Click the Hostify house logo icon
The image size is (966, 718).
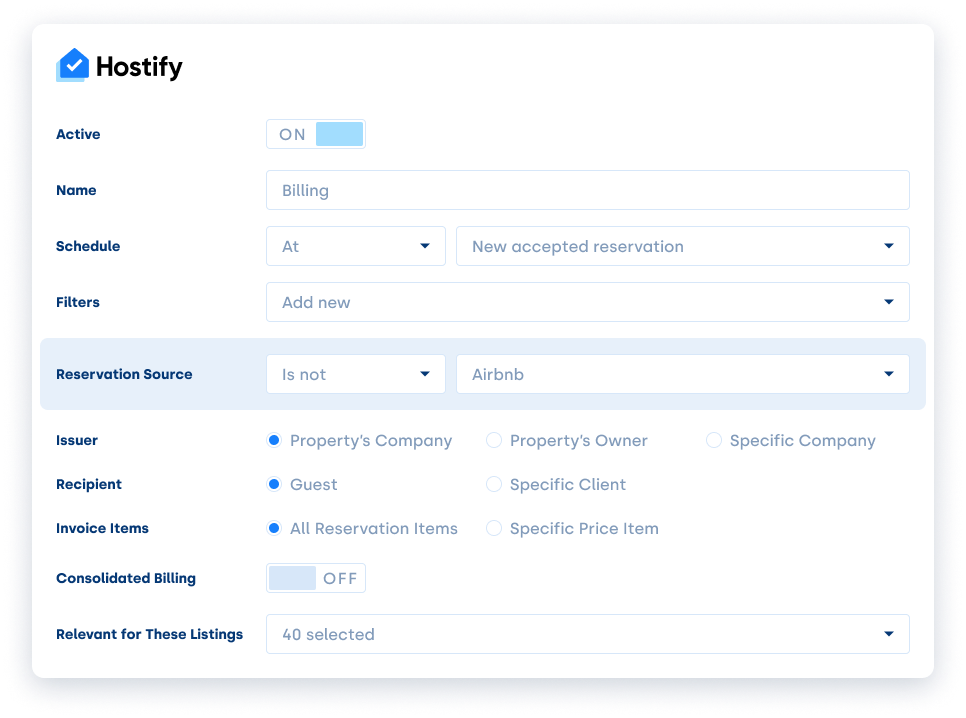click(73, 65)
